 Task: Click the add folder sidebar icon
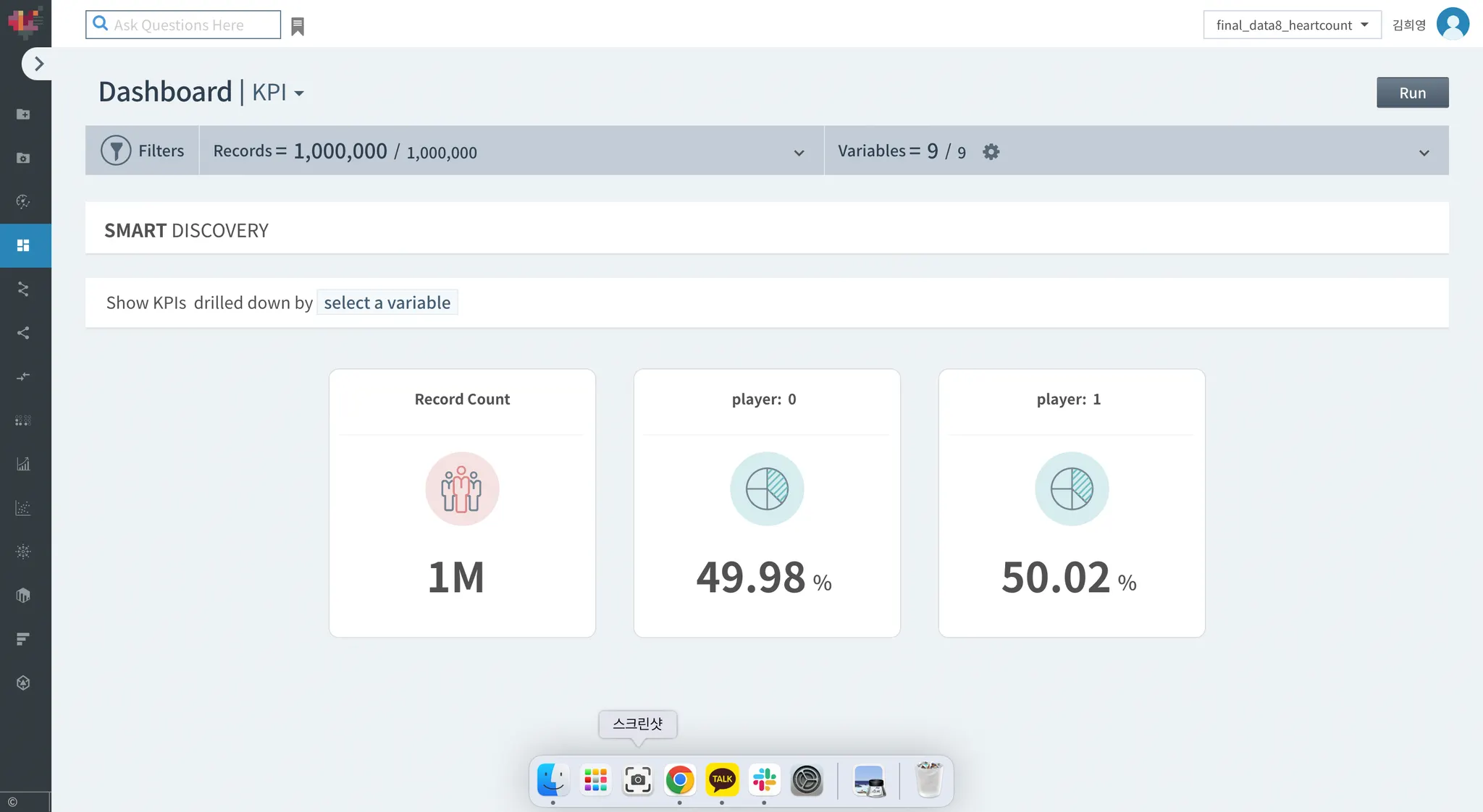pos(23,114)
